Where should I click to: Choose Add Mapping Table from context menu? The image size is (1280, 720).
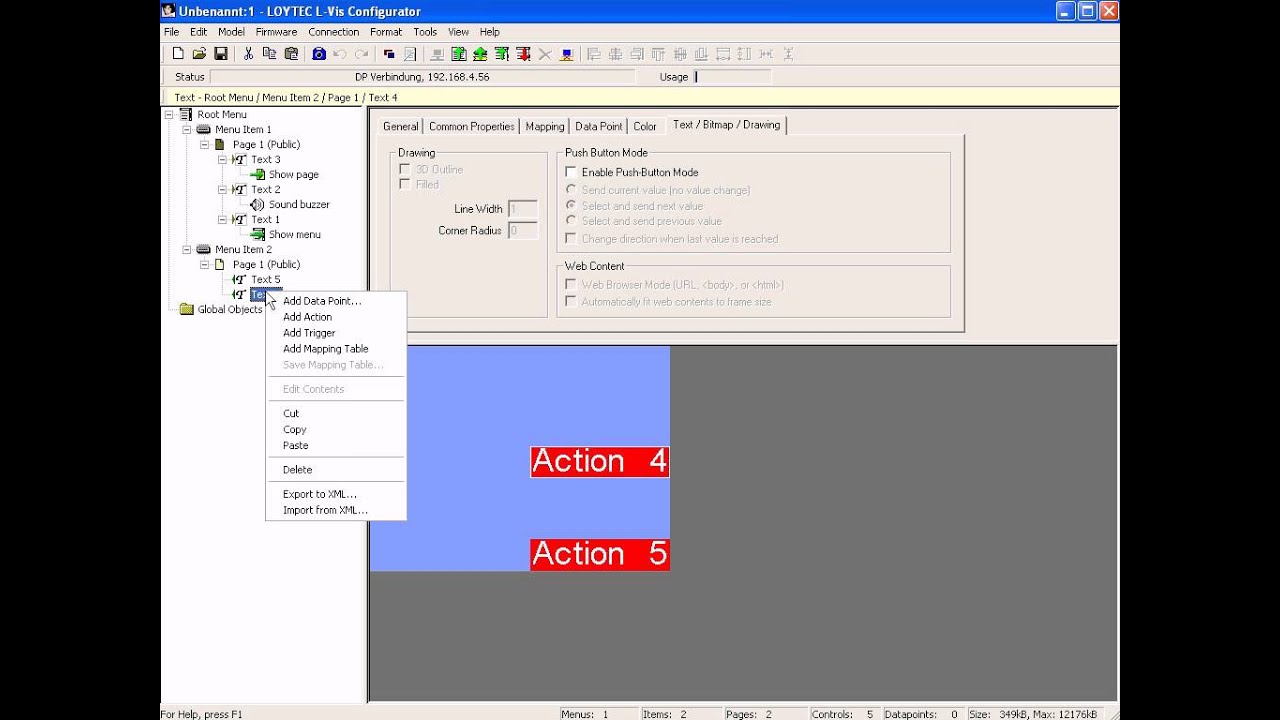336,349
